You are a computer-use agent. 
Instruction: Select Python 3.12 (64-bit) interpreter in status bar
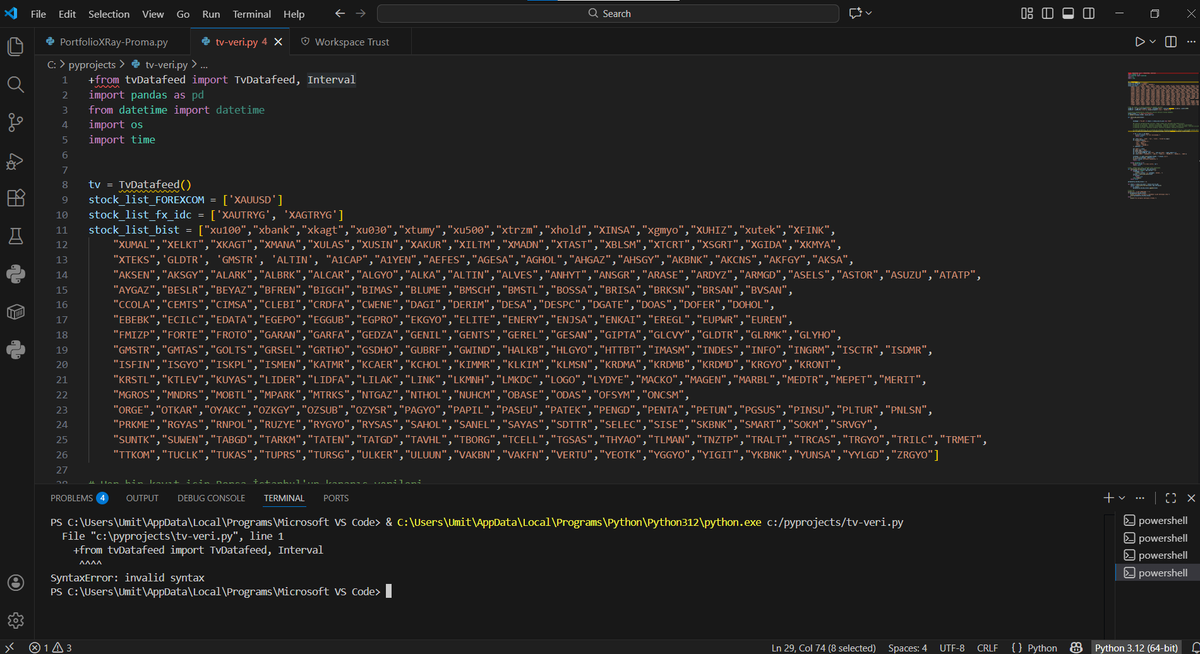[x=1137, y=647]
